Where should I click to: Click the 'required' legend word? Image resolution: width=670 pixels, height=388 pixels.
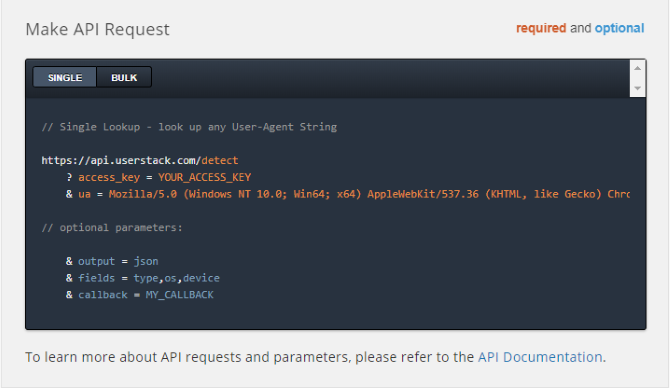(541, 28)
